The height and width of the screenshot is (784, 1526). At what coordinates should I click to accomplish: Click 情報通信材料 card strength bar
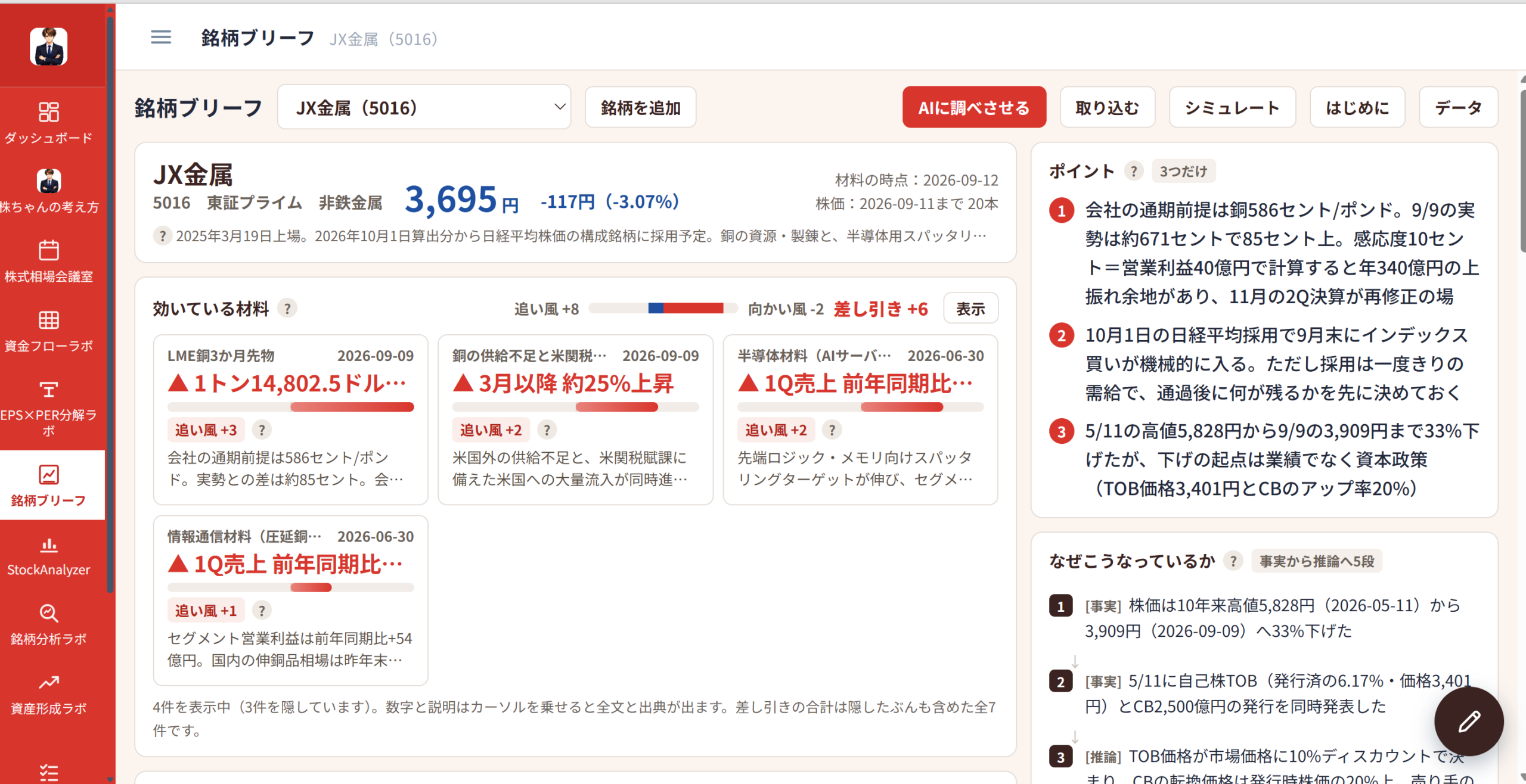coord(290,587)
